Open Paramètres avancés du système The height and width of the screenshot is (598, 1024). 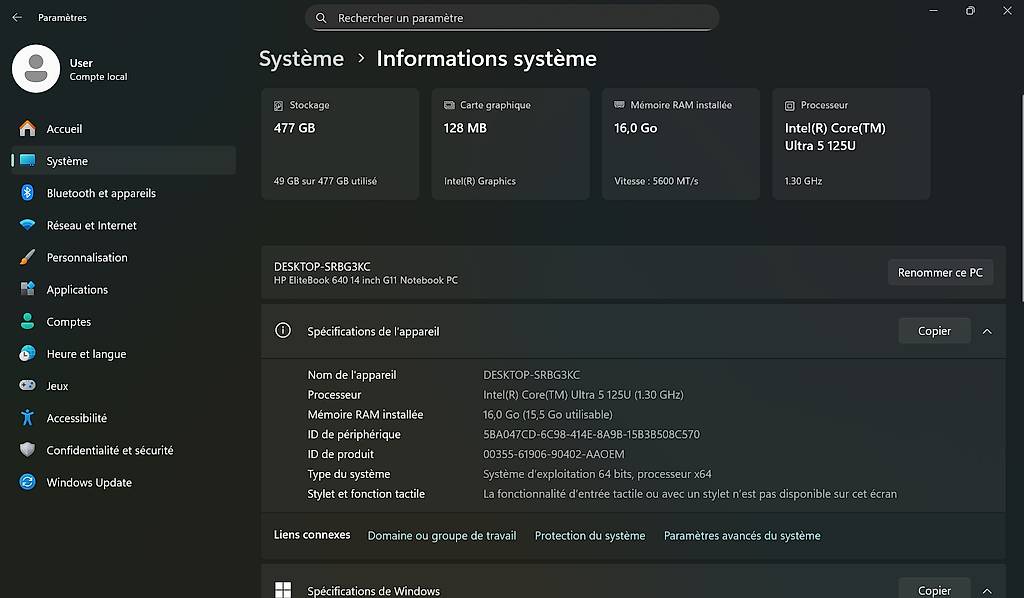tap(742, 535)
